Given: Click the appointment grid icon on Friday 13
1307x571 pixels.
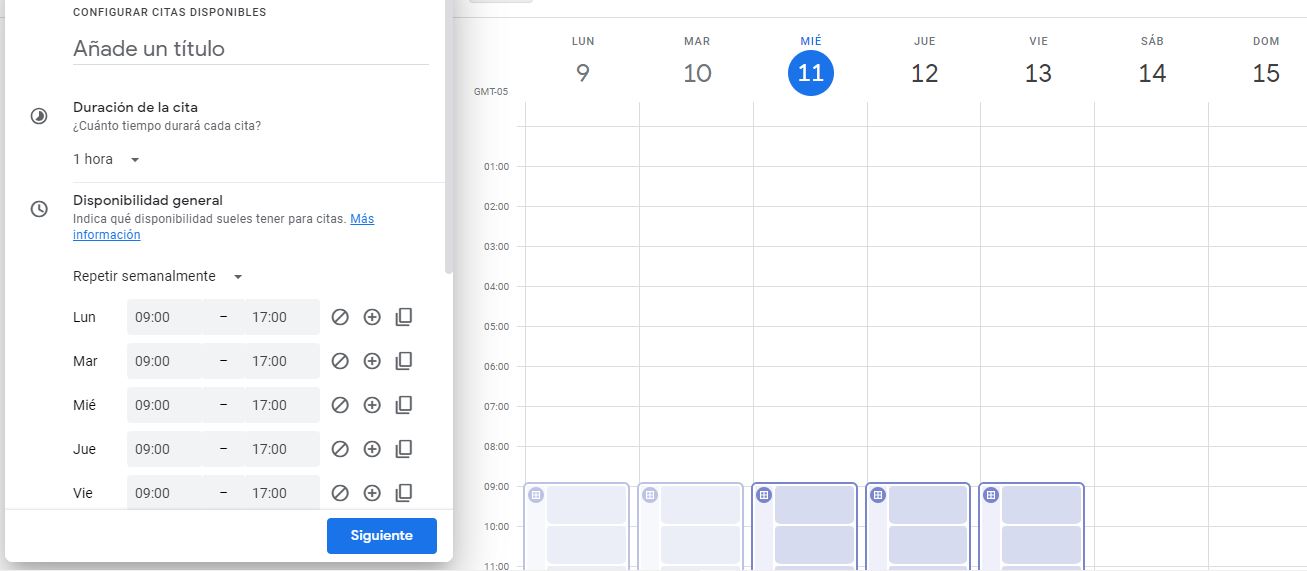Looking at the screenshot, I should pos(991,495).
